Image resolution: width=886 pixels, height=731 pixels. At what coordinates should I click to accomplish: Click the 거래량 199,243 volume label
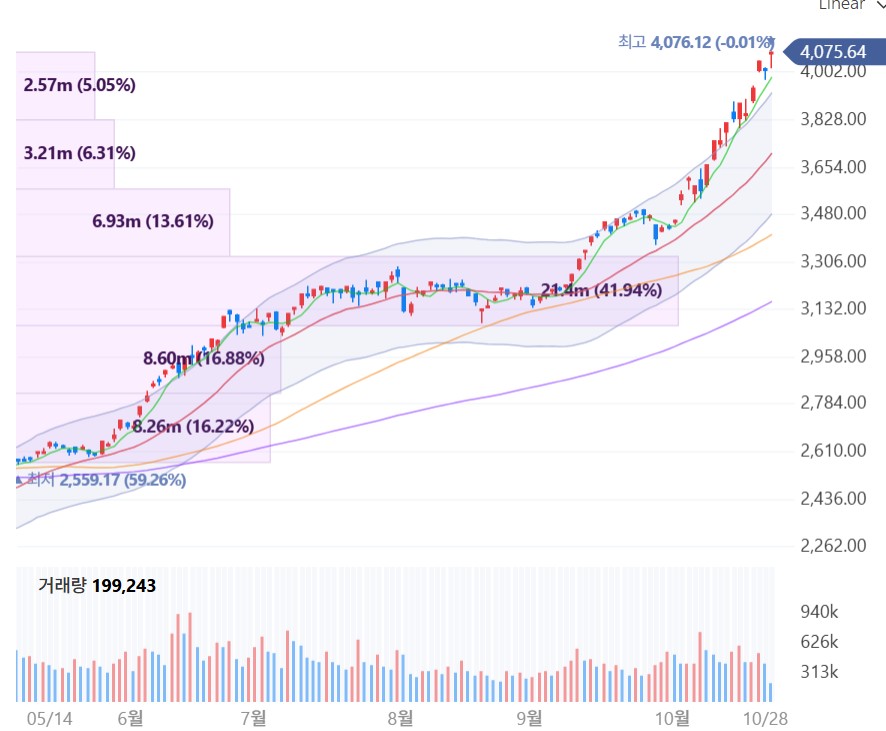(97, 585)
